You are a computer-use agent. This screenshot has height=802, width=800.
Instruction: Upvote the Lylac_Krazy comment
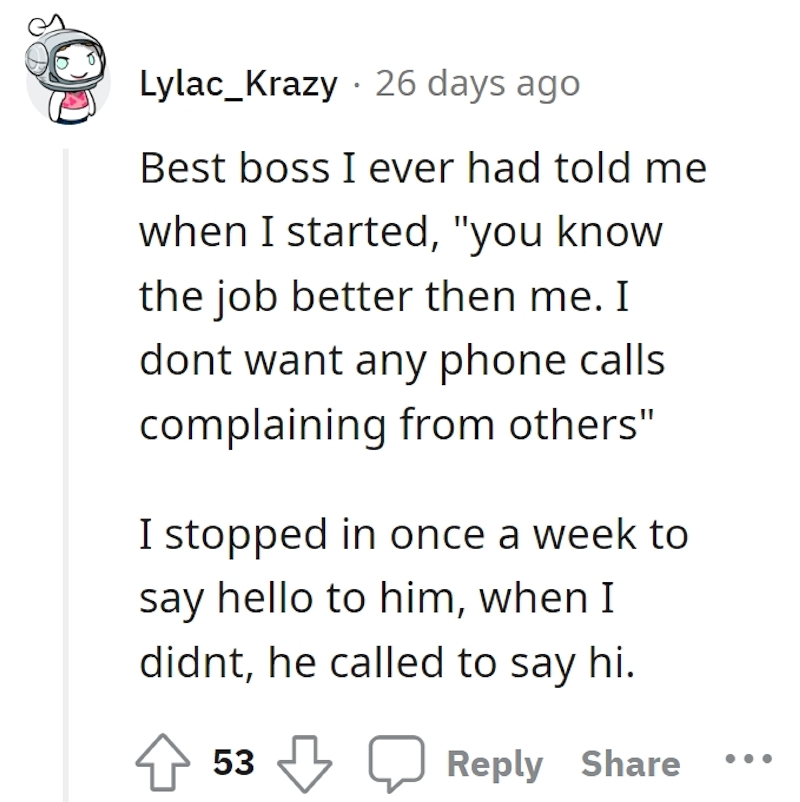pos(163,762)
